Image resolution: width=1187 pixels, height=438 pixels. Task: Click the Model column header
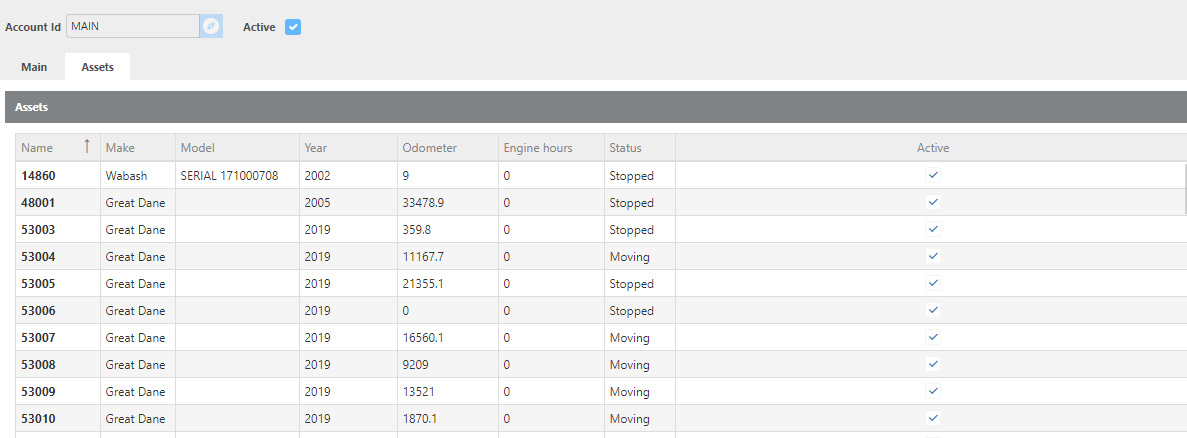[x=197, y=148]
